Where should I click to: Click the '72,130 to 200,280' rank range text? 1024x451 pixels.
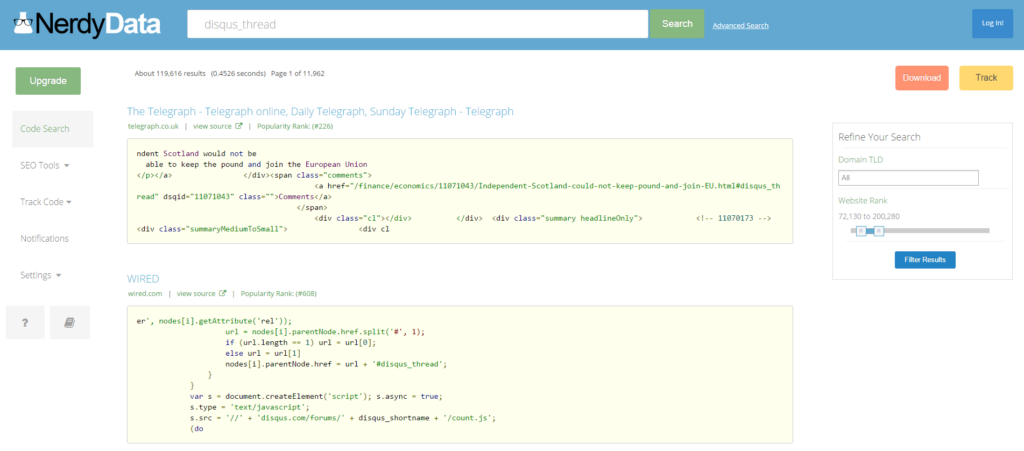pos(871,216)
